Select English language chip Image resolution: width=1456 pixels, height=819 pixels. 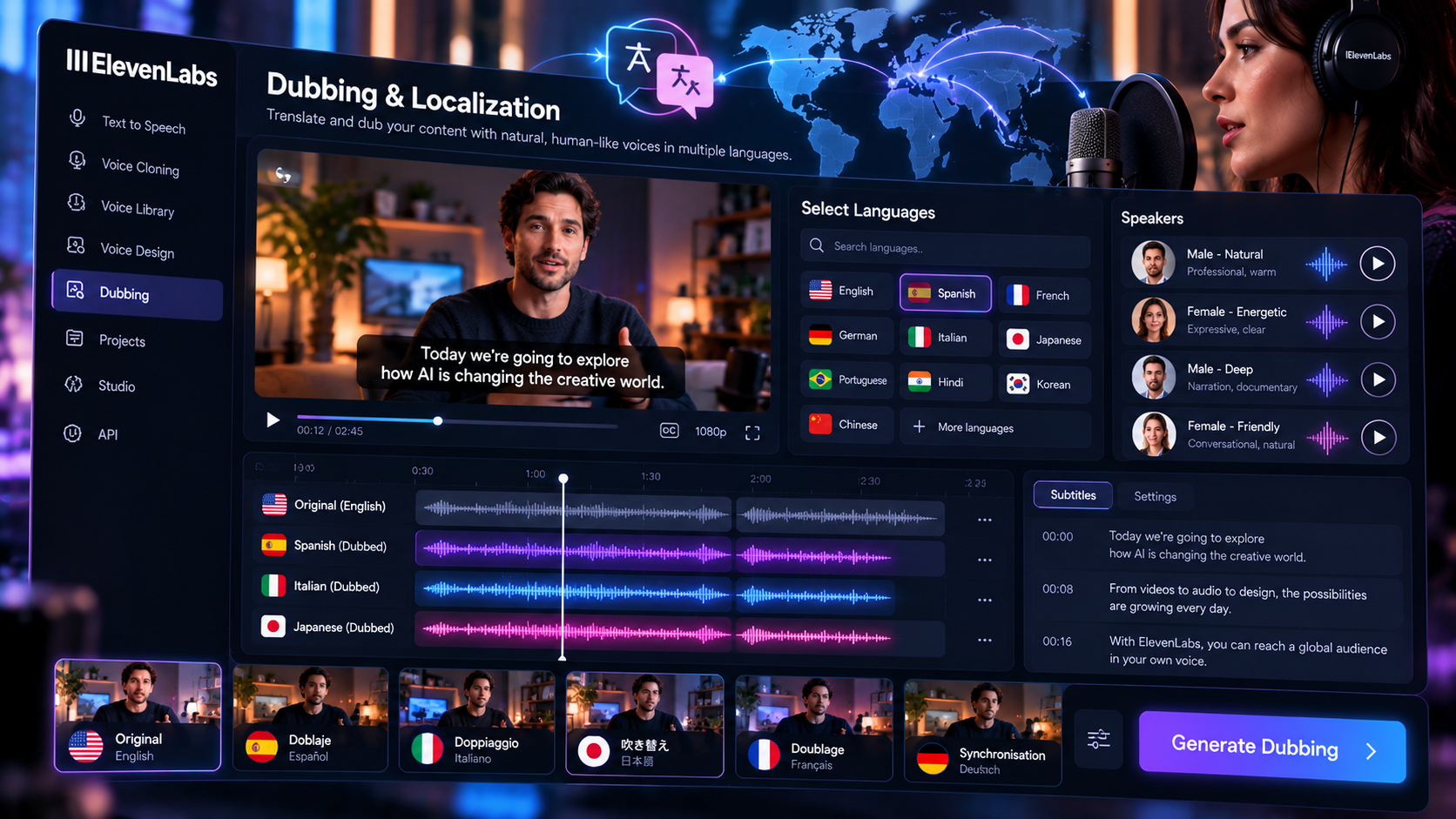[x=845, y=291]
